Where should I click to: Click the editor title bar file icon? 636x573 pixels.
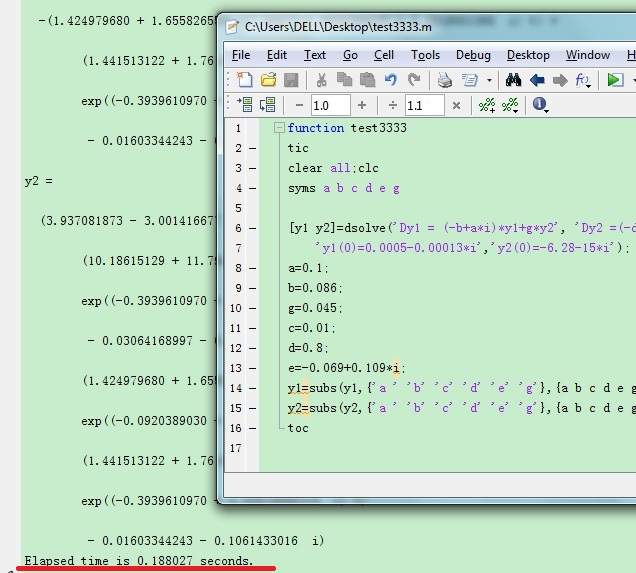[233, 27]
